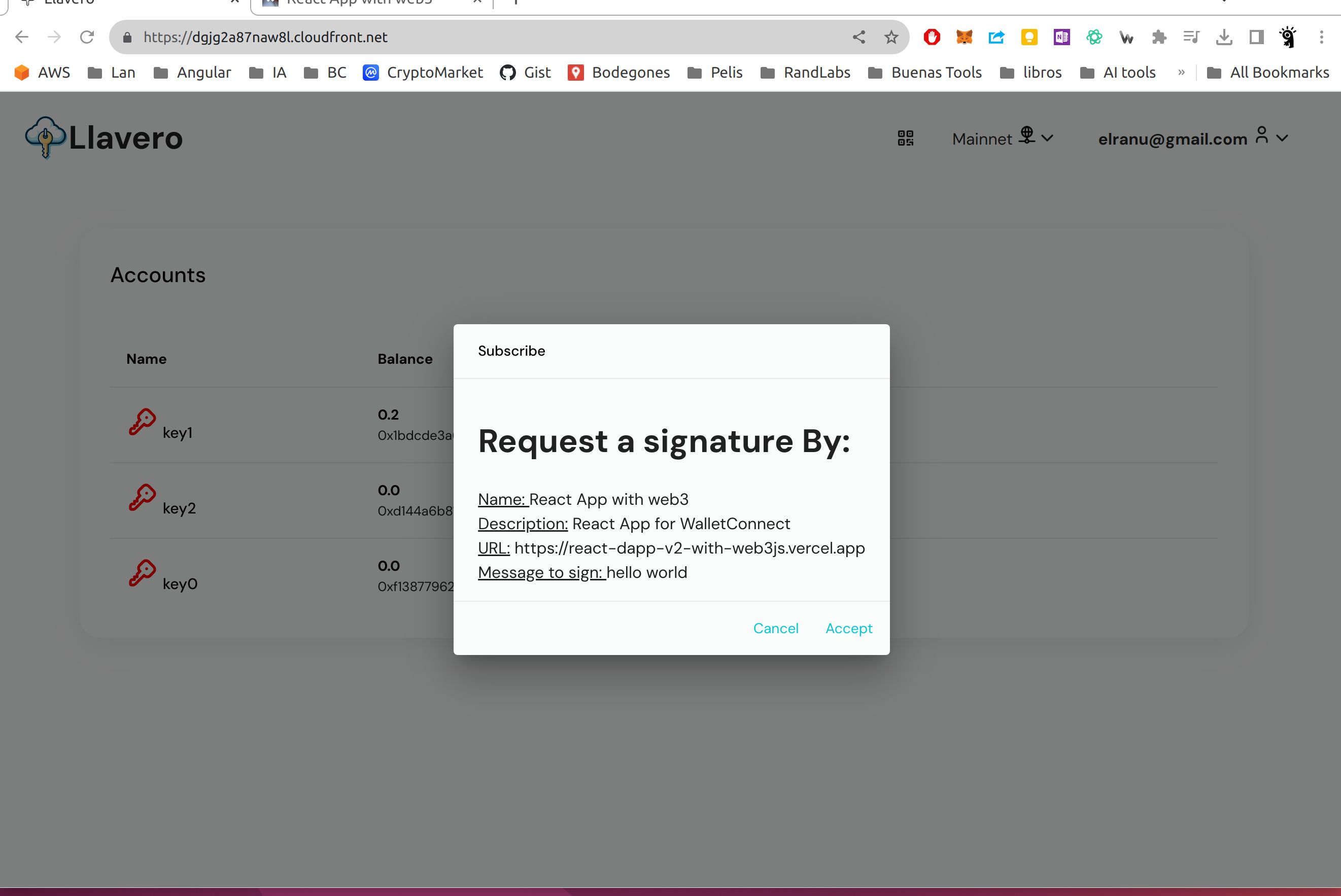Open the BC bookmarks folder
The width and height of the screenshot is (1341, 896).
[x=325, y=73]
